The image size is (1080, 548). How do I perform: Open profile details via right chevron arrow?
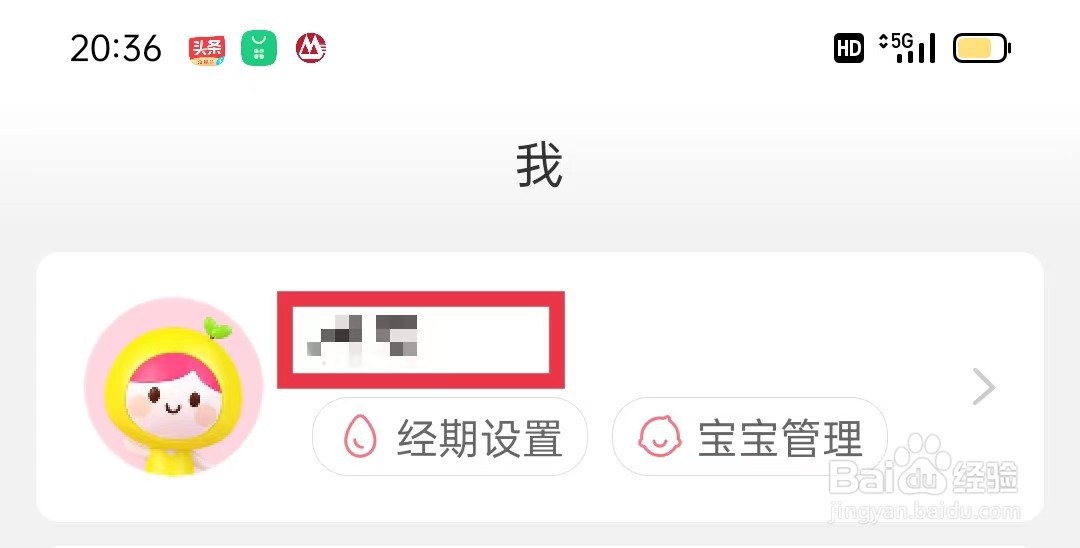click(x=984, y=387)
